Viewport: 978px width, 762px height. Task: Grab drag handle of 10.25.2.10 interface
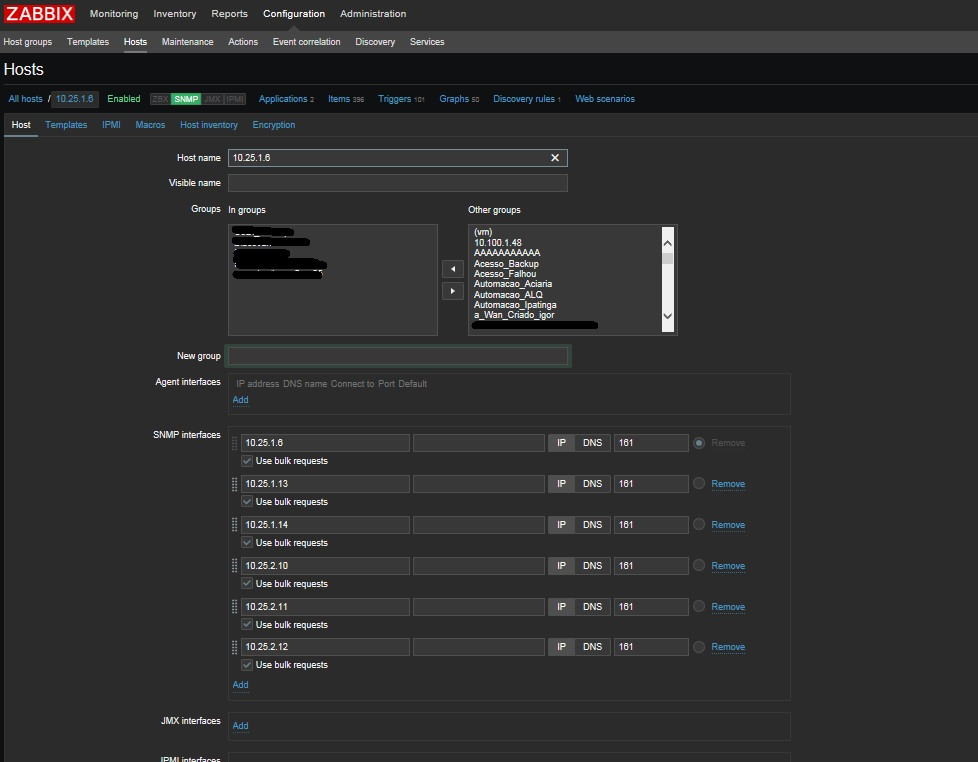pos(235,566)
